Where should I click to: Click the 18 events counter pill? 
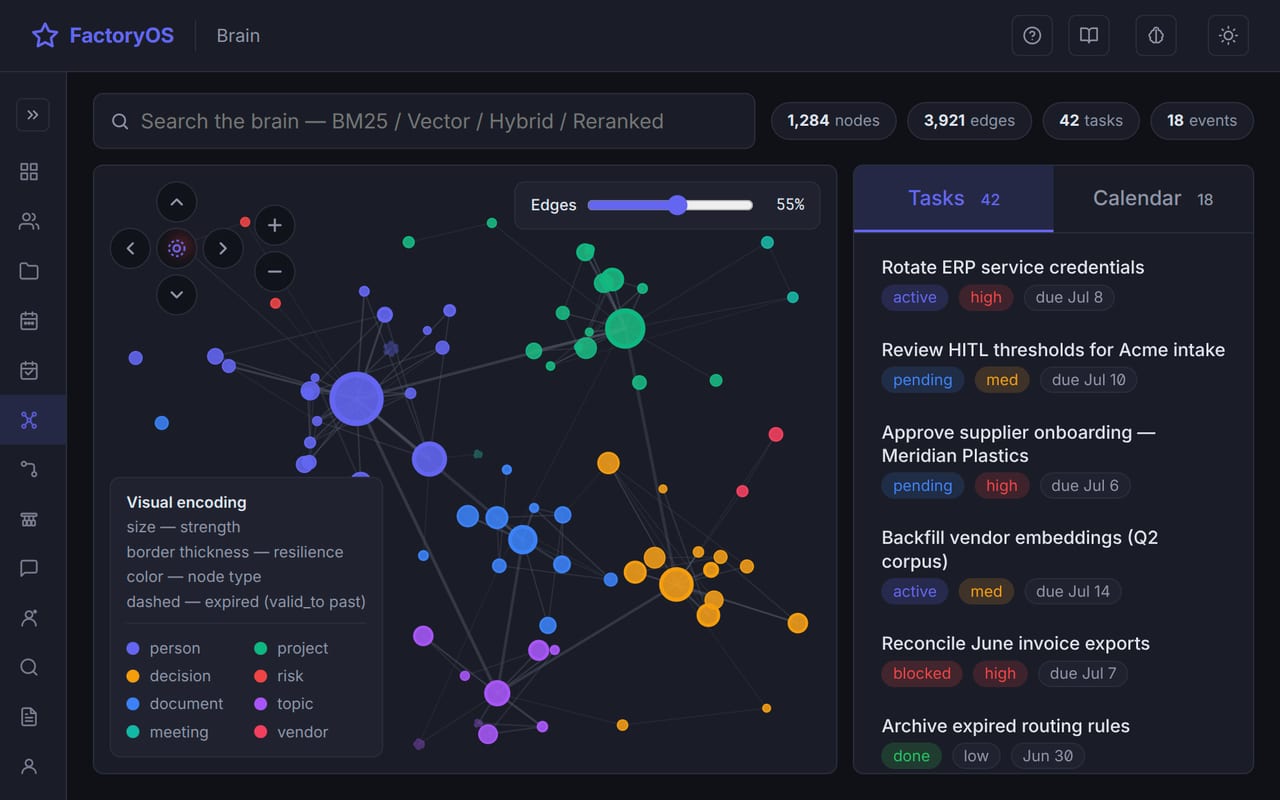coord(1202,121)
